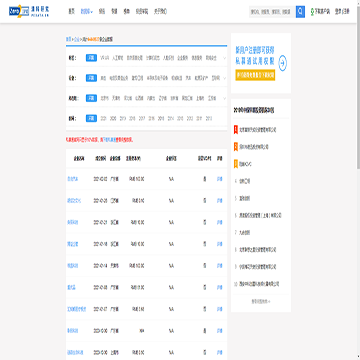Open the 数据库 dropdown in the top navigation
The width and height of the screenshot is (360, 360).
click(x=87, y=12)
